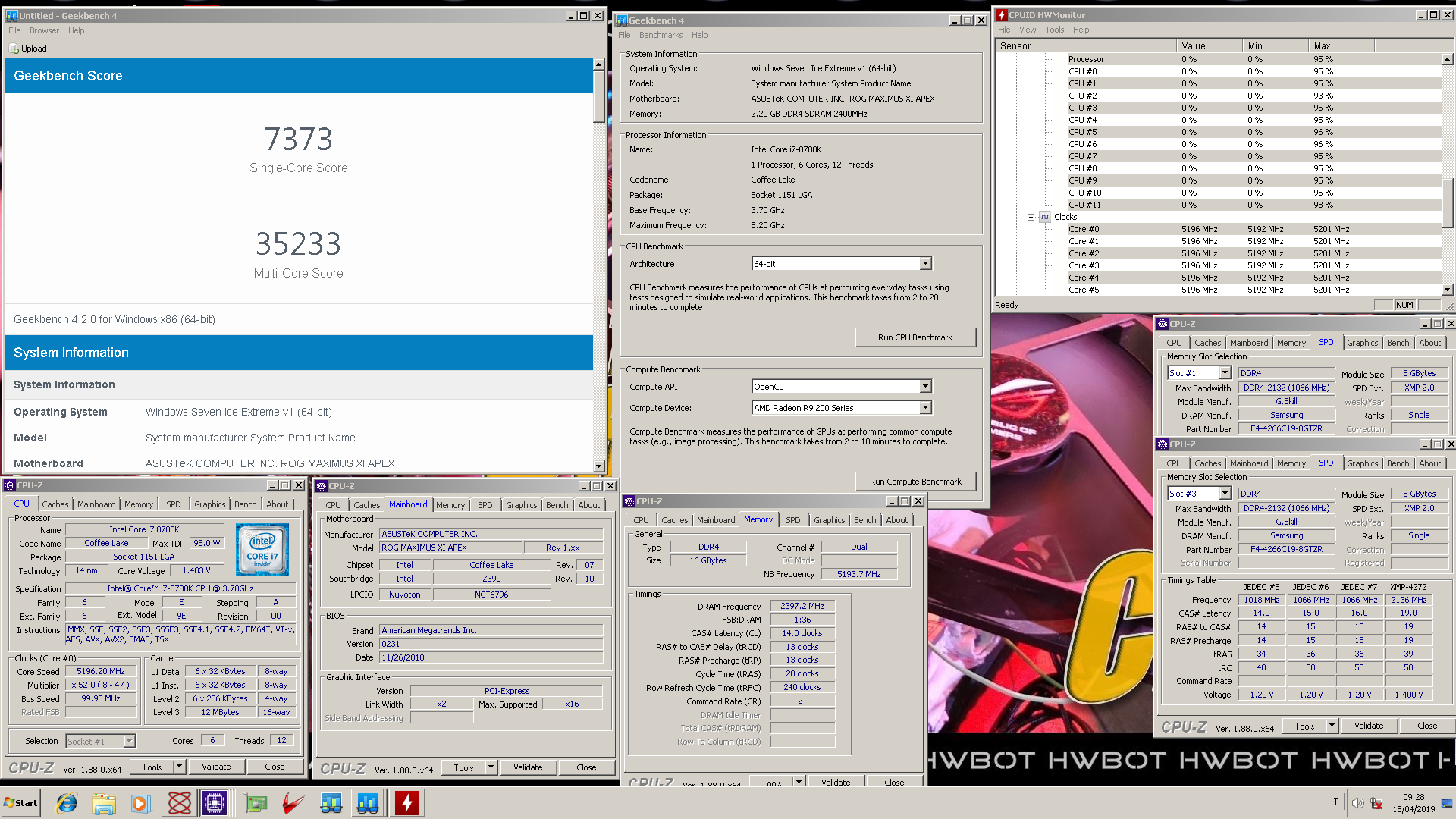
Task: Open Tools dropdown arrow in CPU-Z Mainboard window
Action: 491,768
